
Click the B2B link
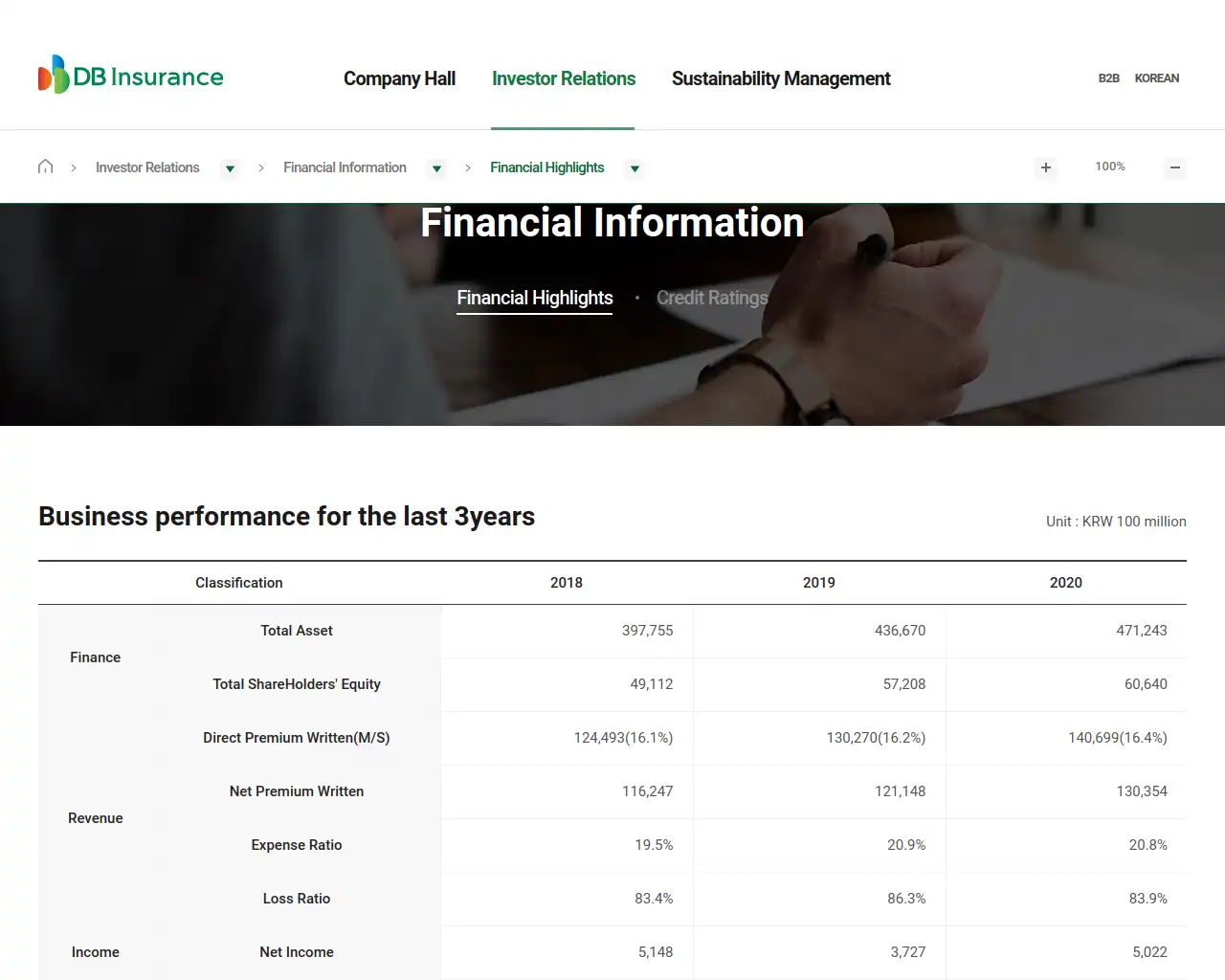point(1109,78)
